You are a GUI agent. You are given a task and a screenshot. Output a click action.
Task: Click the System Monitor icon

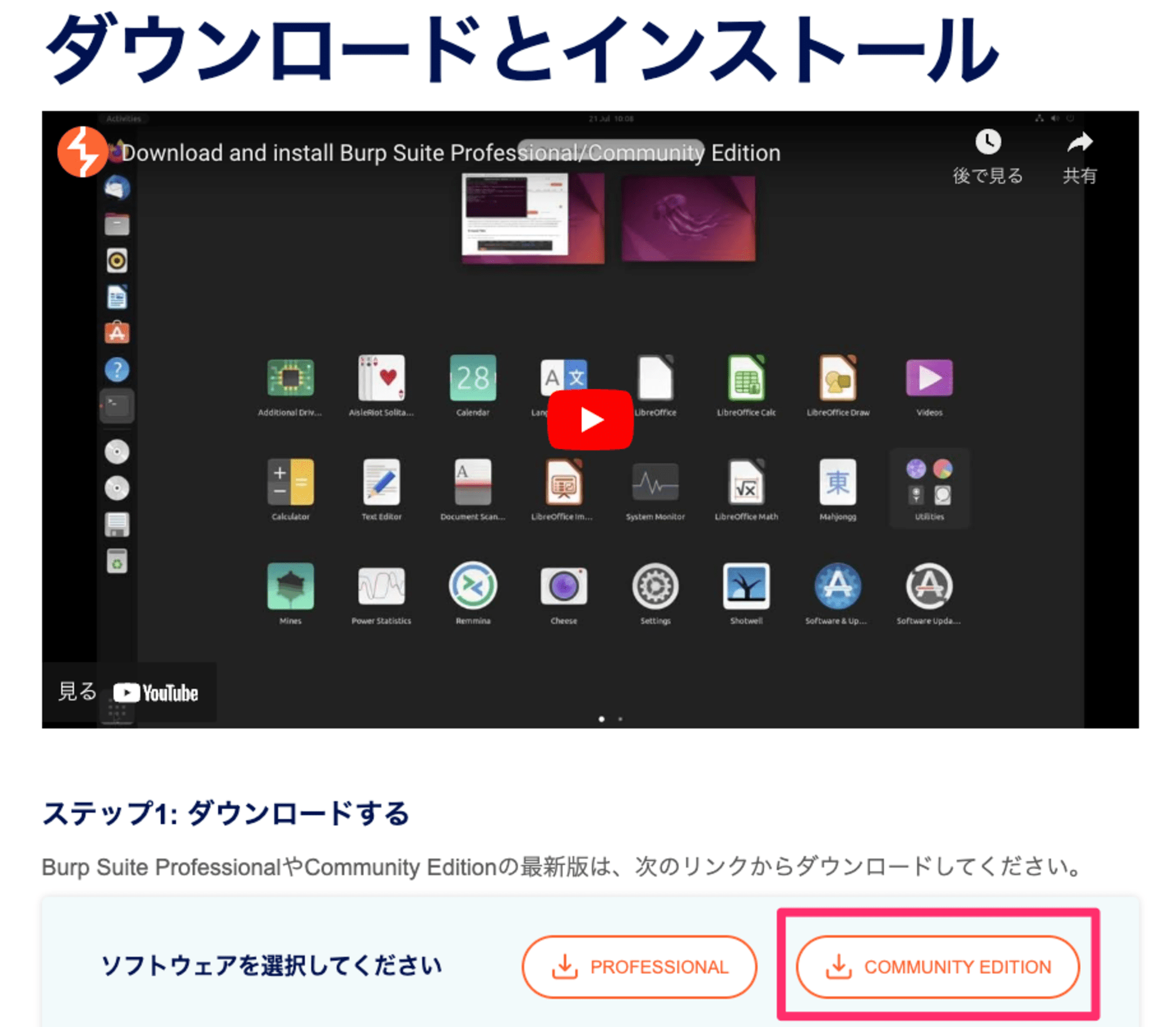click(655, 482)
